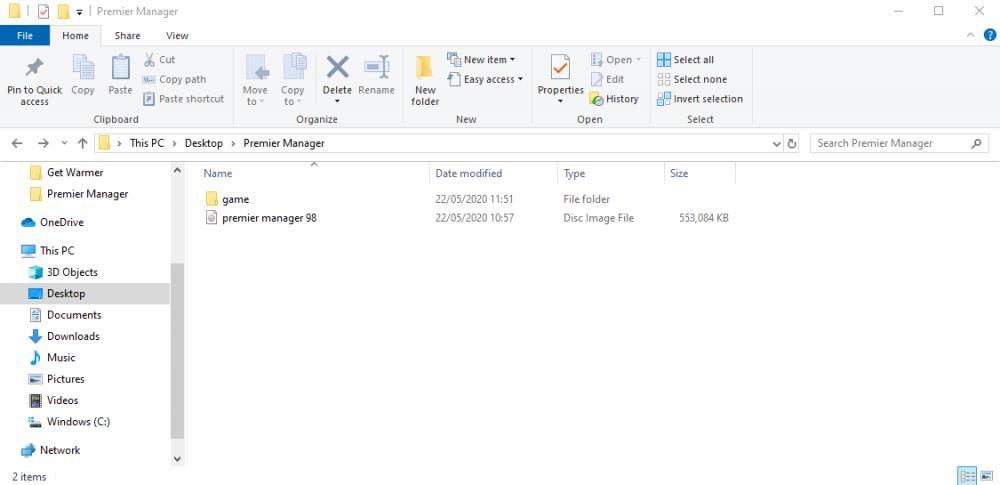Open Premier Manager in navigation pane
The height and width of the screenshot is (485, 1000).
click(x=80, y=194)
